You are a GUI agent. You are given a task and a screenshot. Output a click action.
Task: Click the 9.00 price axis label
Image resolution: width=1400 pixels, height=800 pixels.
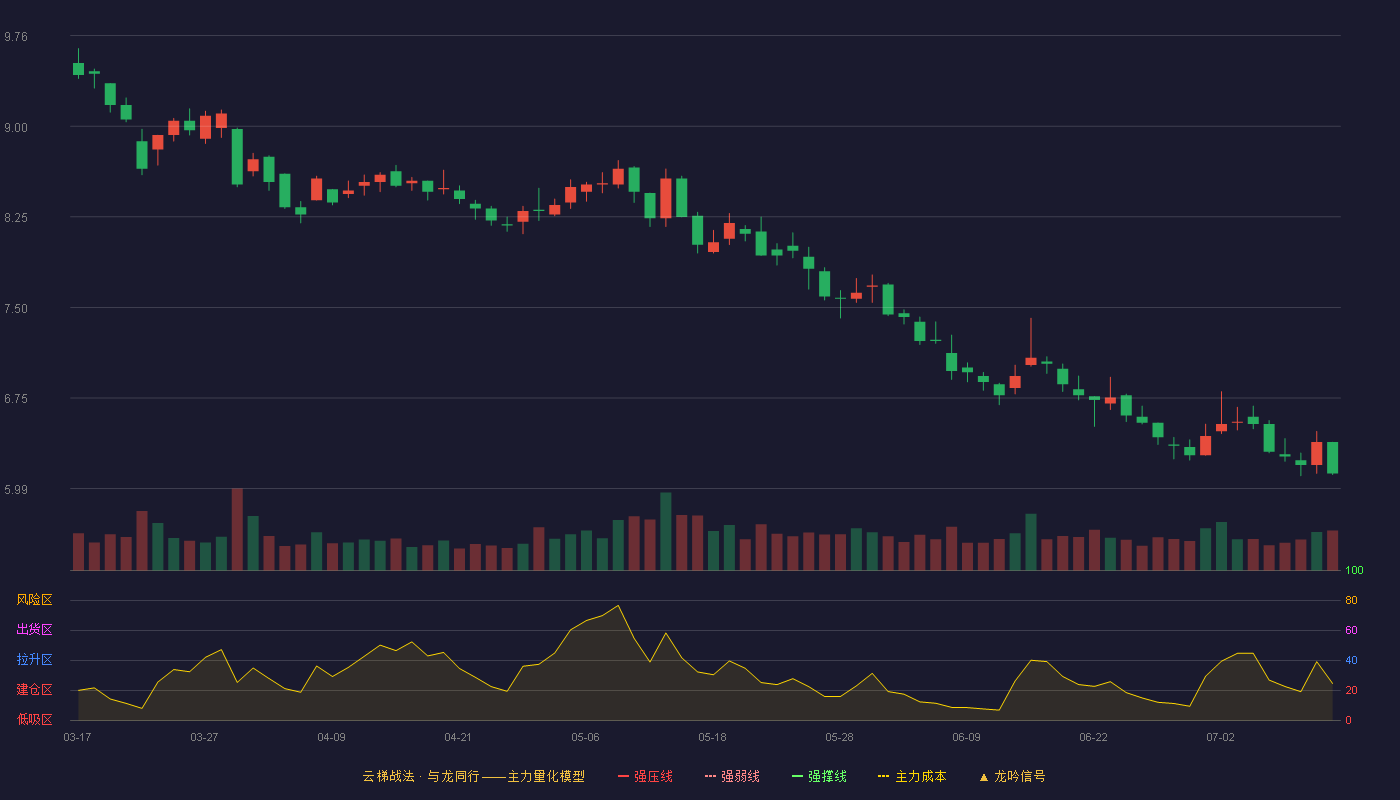(16, 127)
